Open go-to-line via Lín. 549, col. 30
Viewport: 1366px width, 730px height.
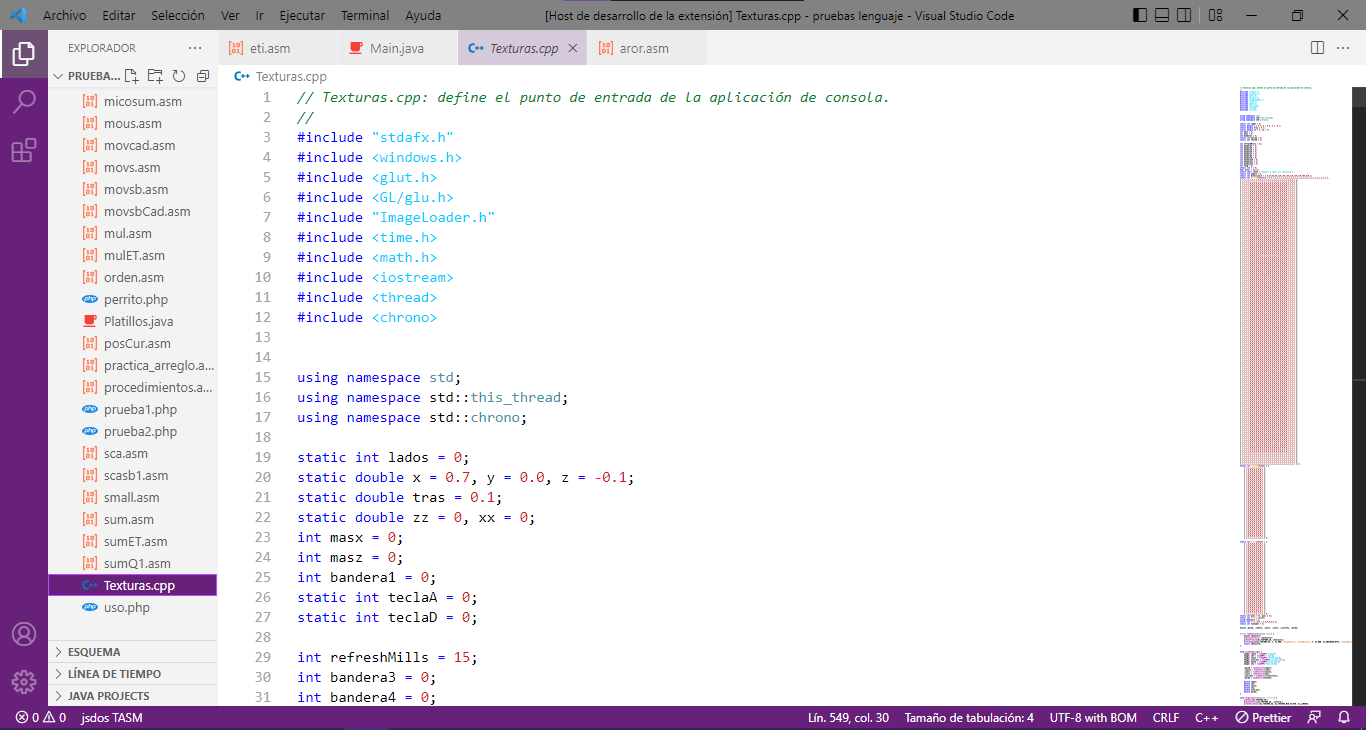[847, 717]
